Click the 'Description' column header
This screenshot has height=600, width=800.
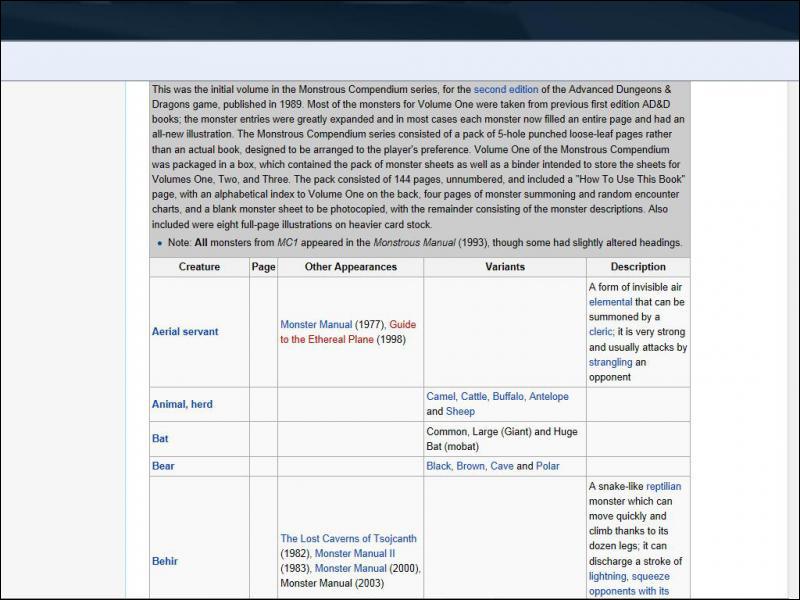[638, 267]
